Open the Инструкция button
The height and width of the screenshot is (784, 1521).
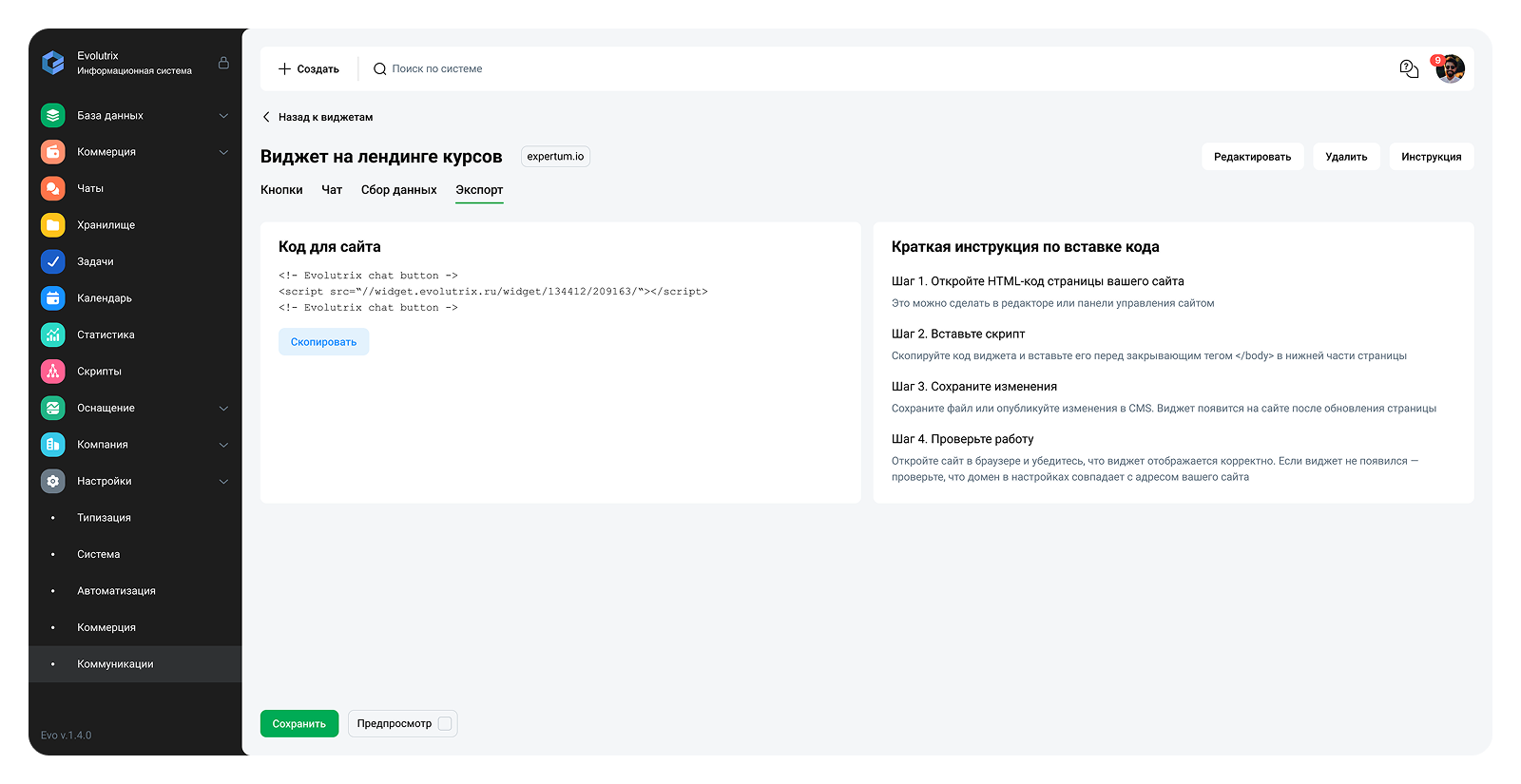[x=1432, y=157]
